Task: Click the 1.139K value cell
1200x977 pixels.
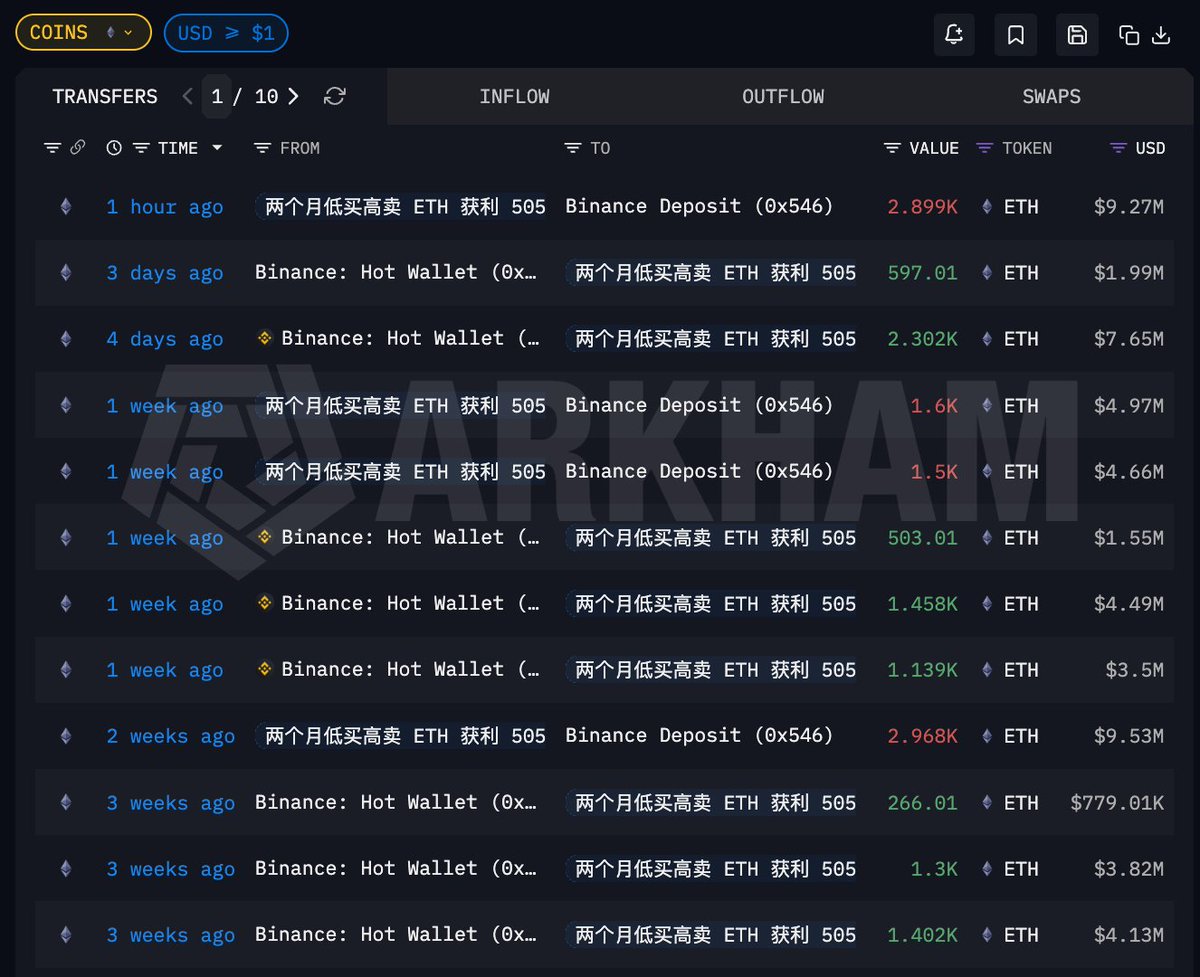Action: 922,669
